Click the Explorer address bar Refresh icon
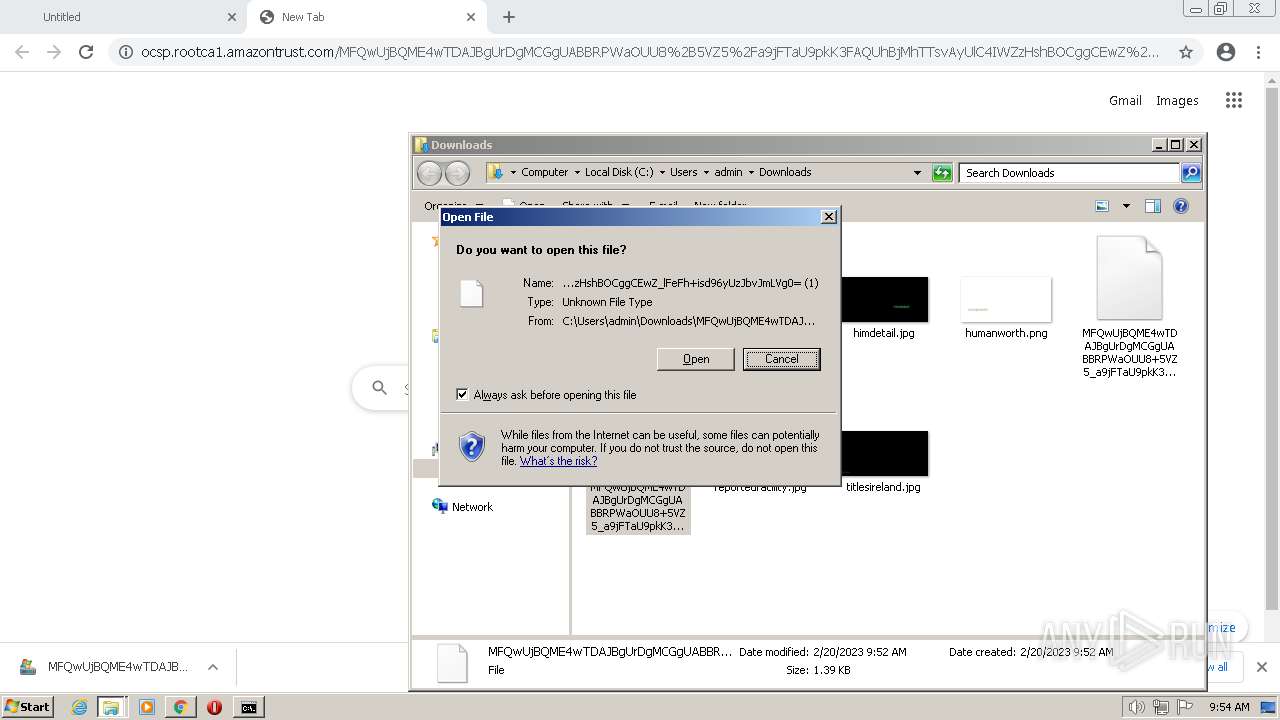 coord(942,173)
